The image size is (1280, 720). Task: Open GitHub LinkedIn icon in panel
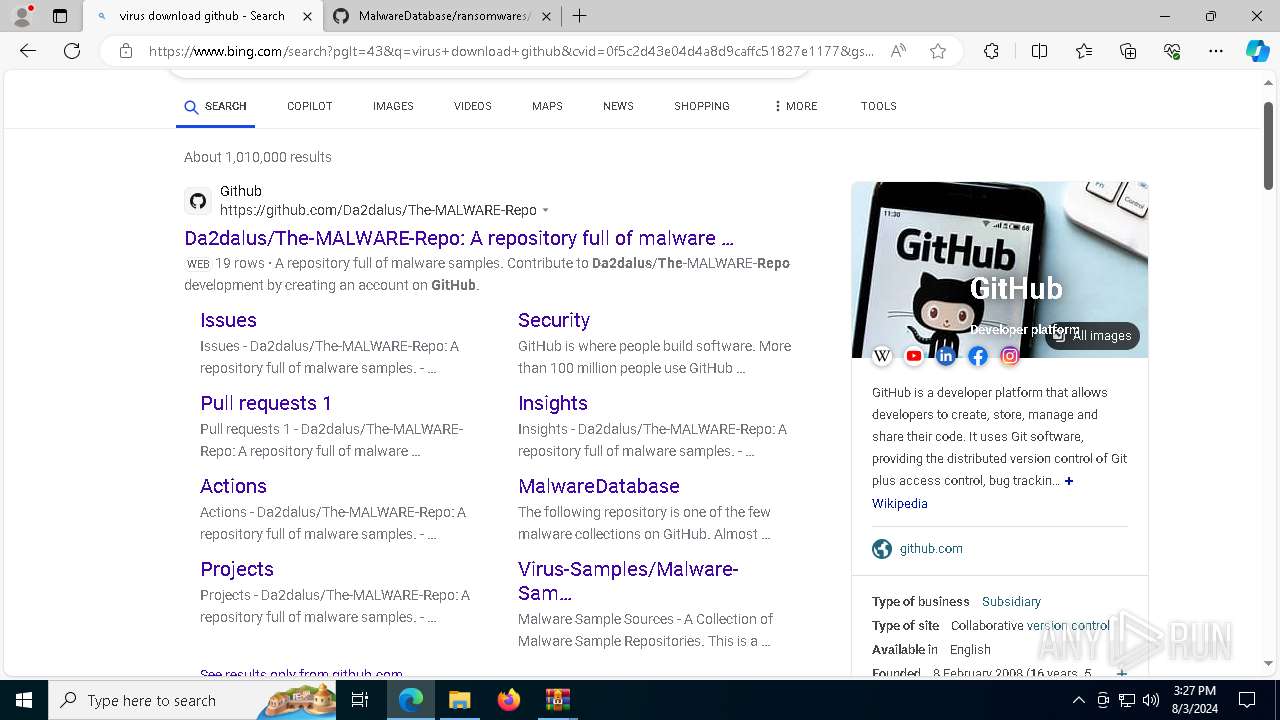pyautogui.click(x=946, y=356)
